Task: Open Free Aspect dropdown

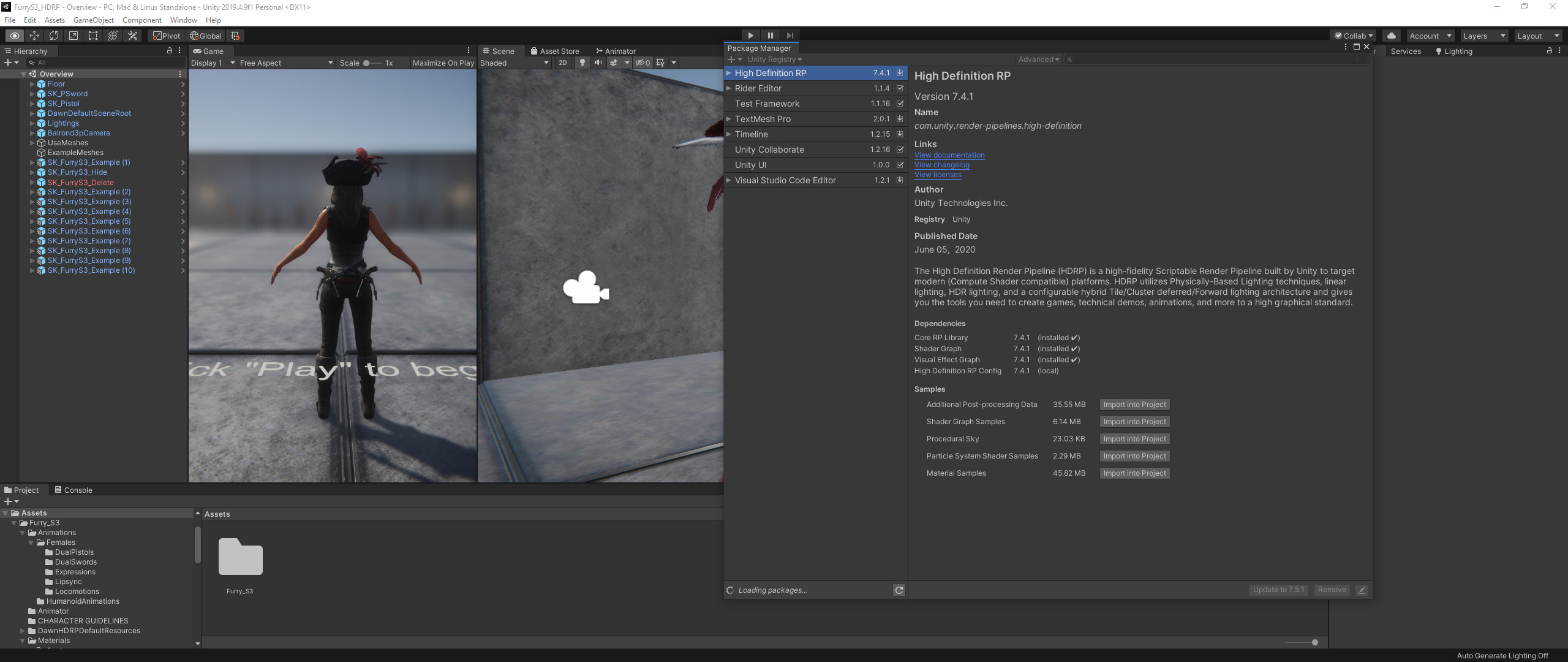Action: tap(287, 63)
